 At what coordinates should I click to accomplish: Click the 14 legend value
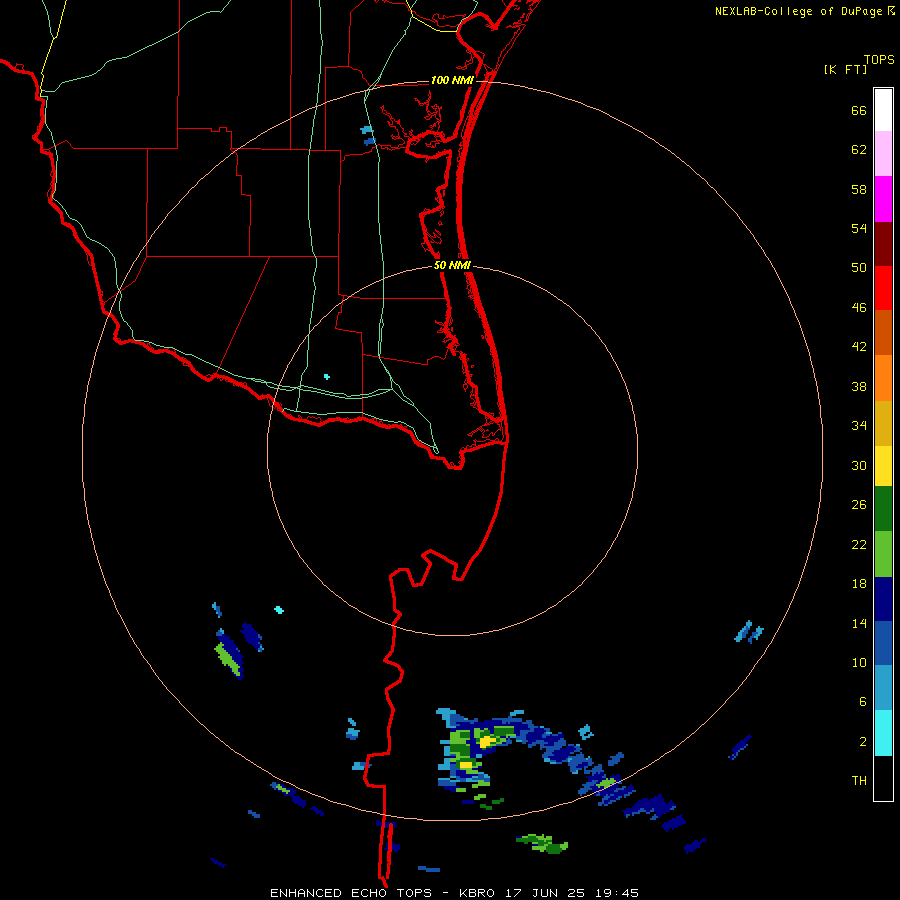click(859, 623)
